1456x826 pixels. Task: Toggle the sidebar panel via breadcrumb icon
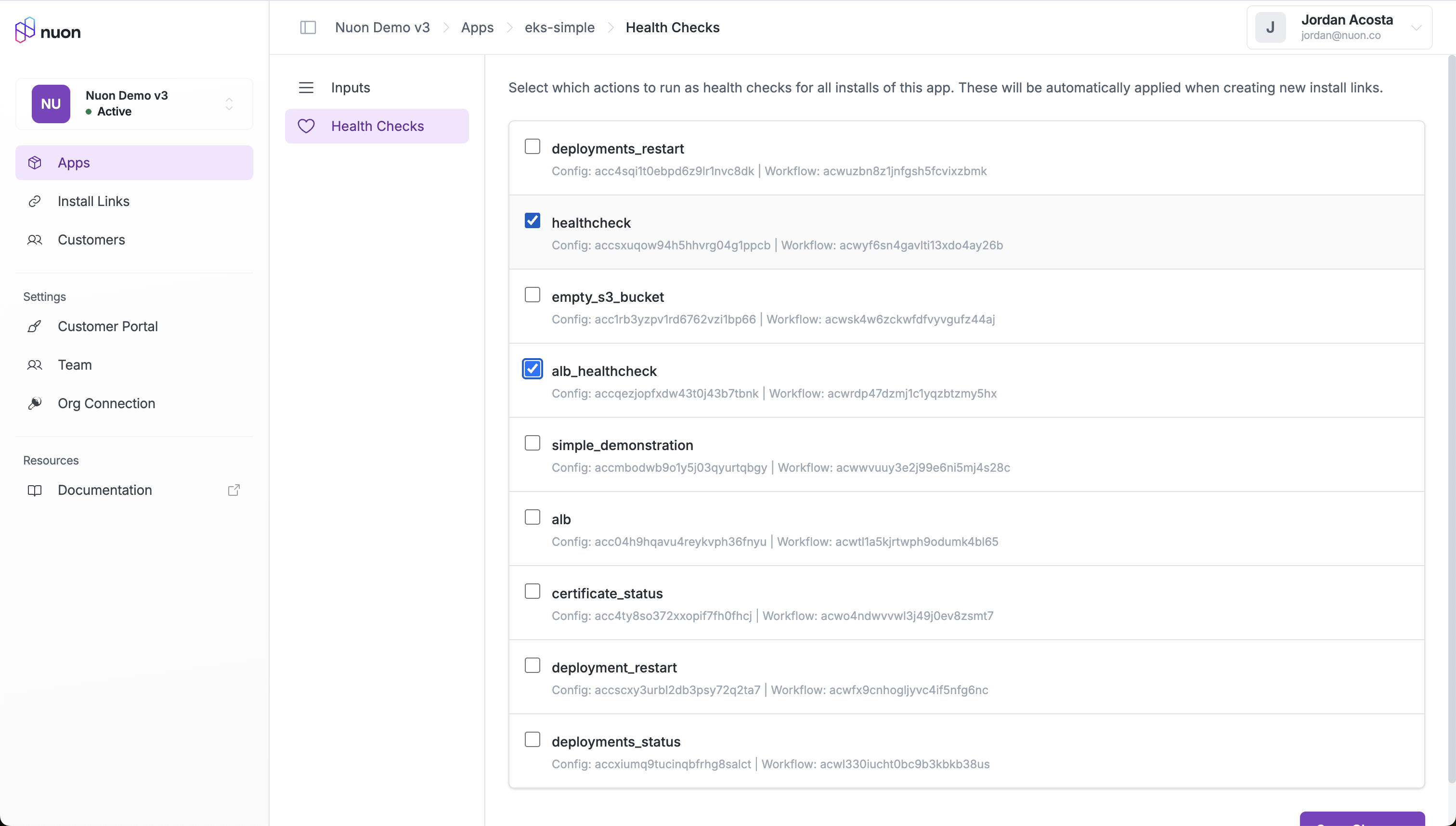coord(308,27)
